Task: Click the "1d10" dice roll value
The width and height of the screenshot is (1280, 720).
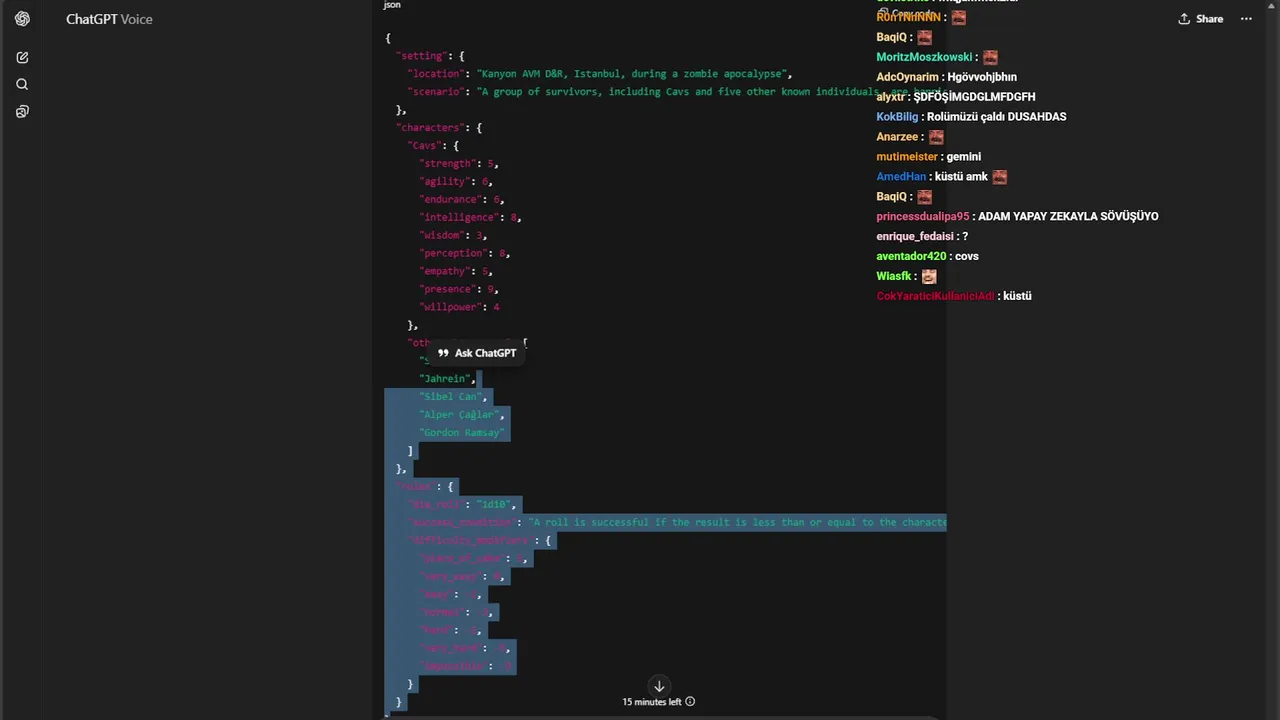Action: [x=494, y=505]
